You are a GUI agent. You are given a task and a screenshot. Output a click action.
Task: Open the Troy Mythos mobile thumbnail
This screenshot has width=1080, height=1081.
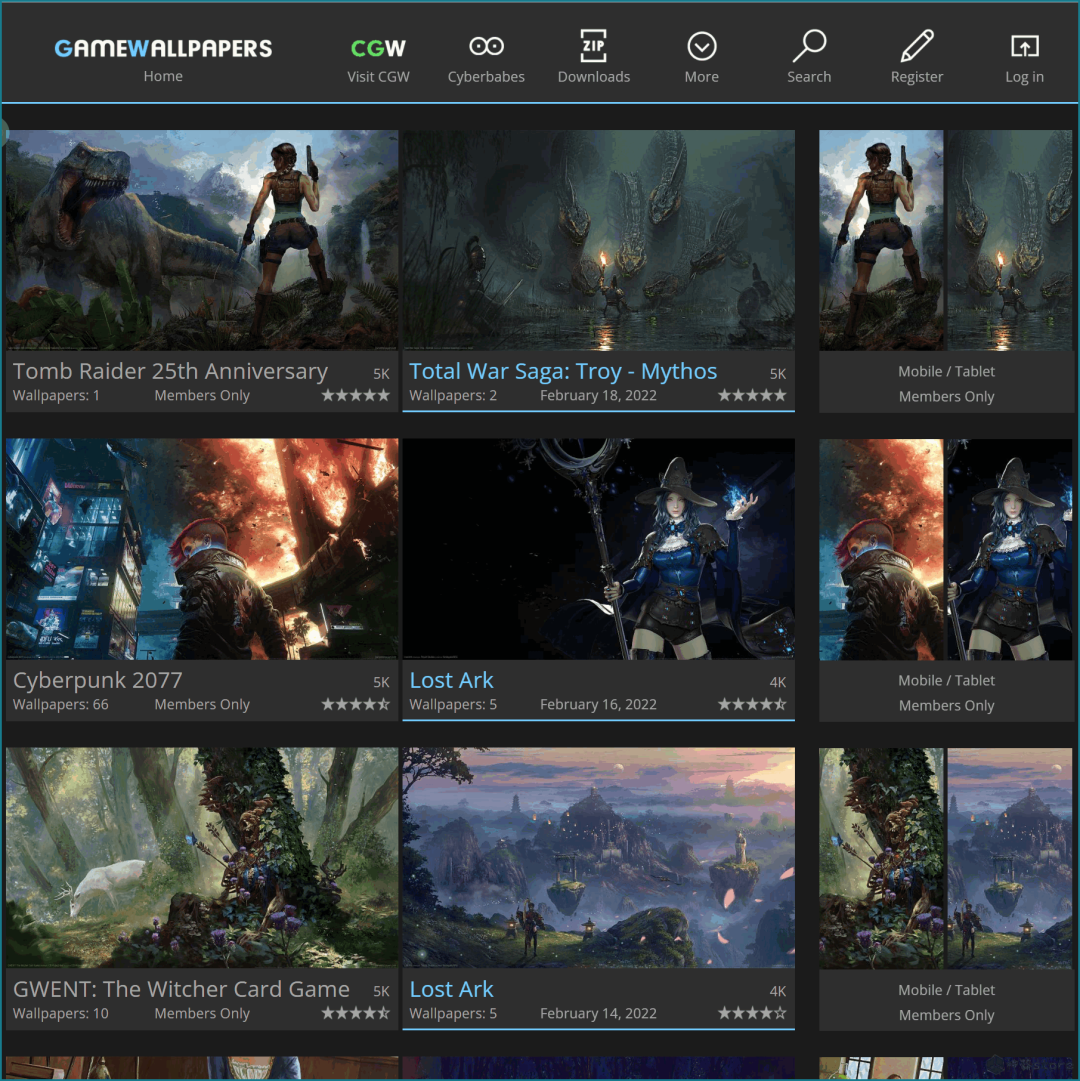click(x=1010, y=240)
